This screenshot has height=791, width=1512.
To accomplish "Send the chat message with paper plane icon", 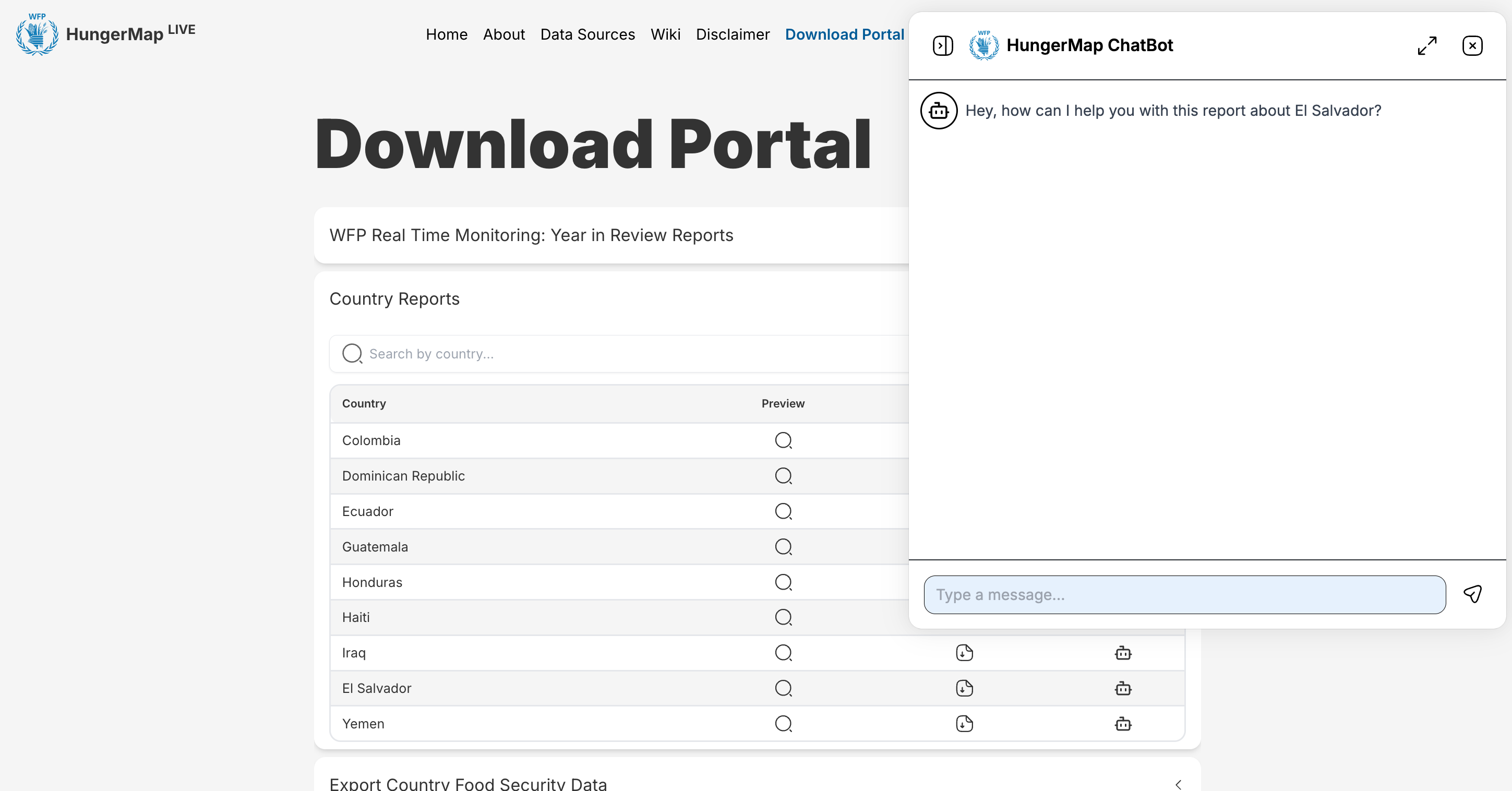I will [x=1472, y=594].
